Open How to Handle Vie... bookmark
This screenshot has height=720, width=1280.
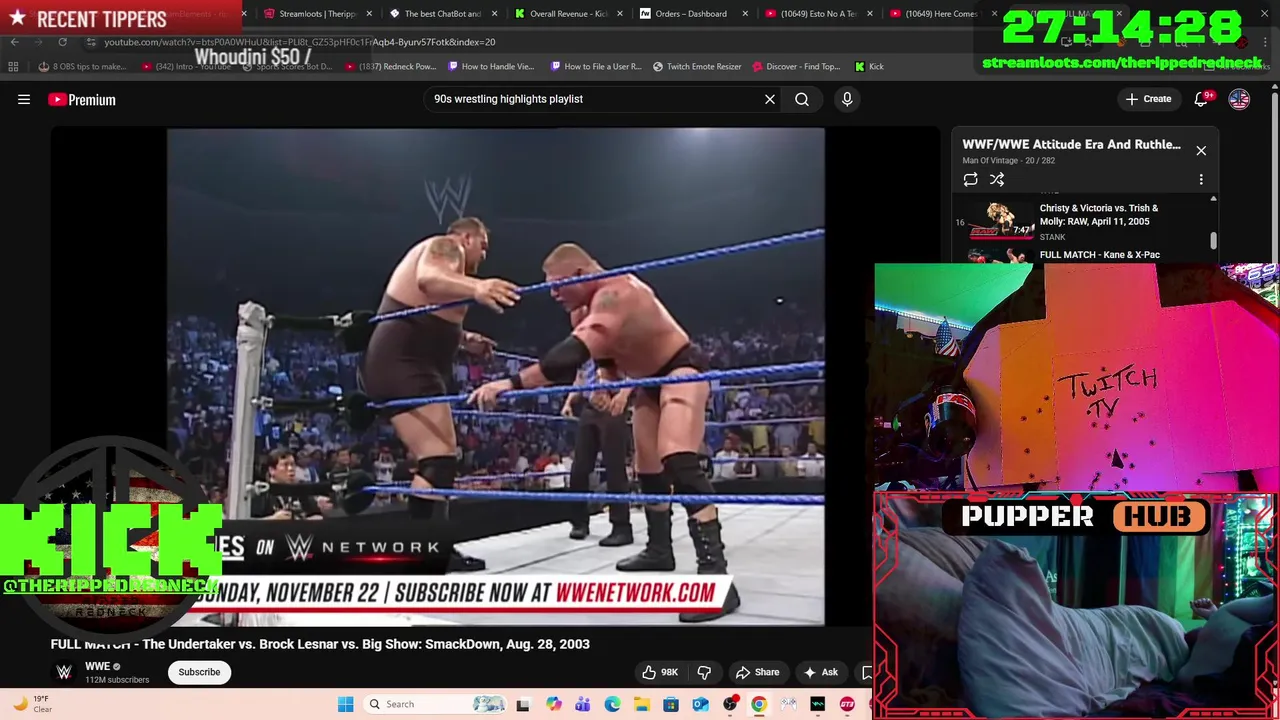click(x=491, y=67)
